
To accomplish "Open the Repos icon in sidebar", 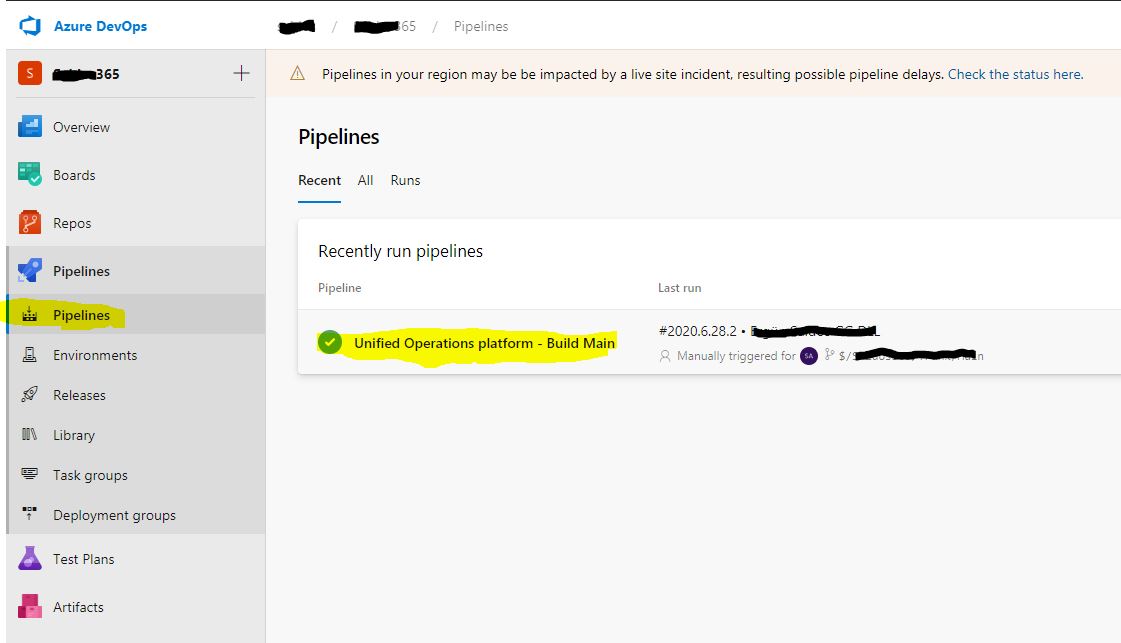I will tap(30, 222).
